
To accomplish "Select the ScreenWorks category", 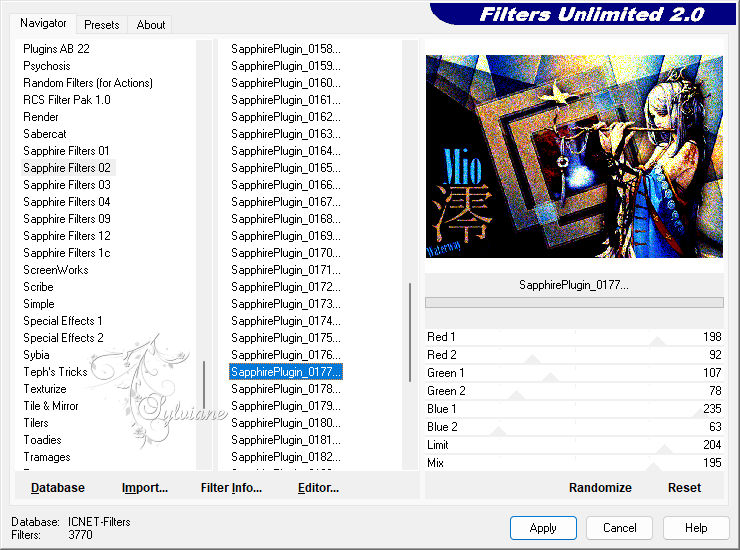I will [56, 270].
